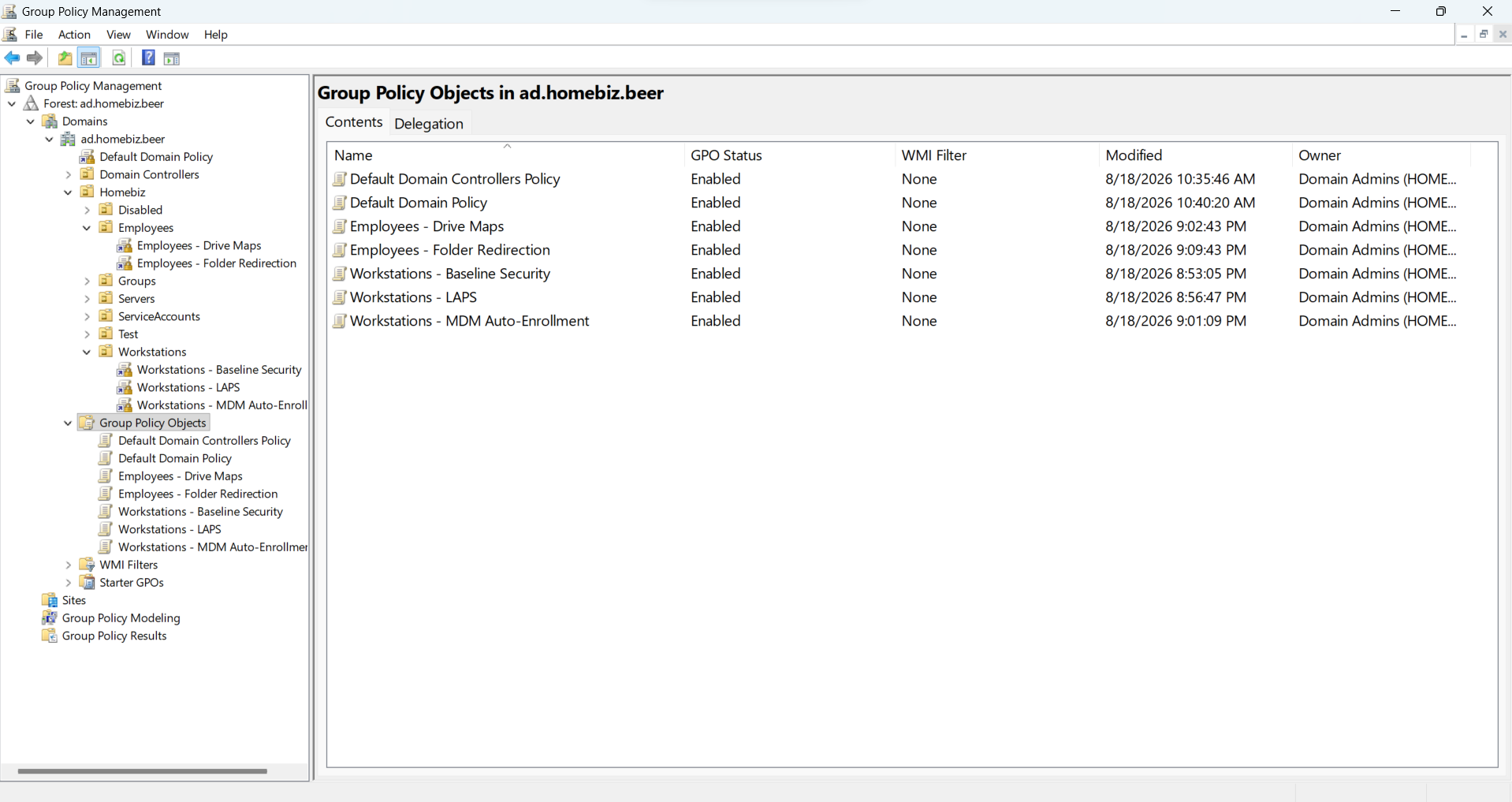
Task: Click the Forest: ad.homebiz.beer icon
Action: [32, 103]
